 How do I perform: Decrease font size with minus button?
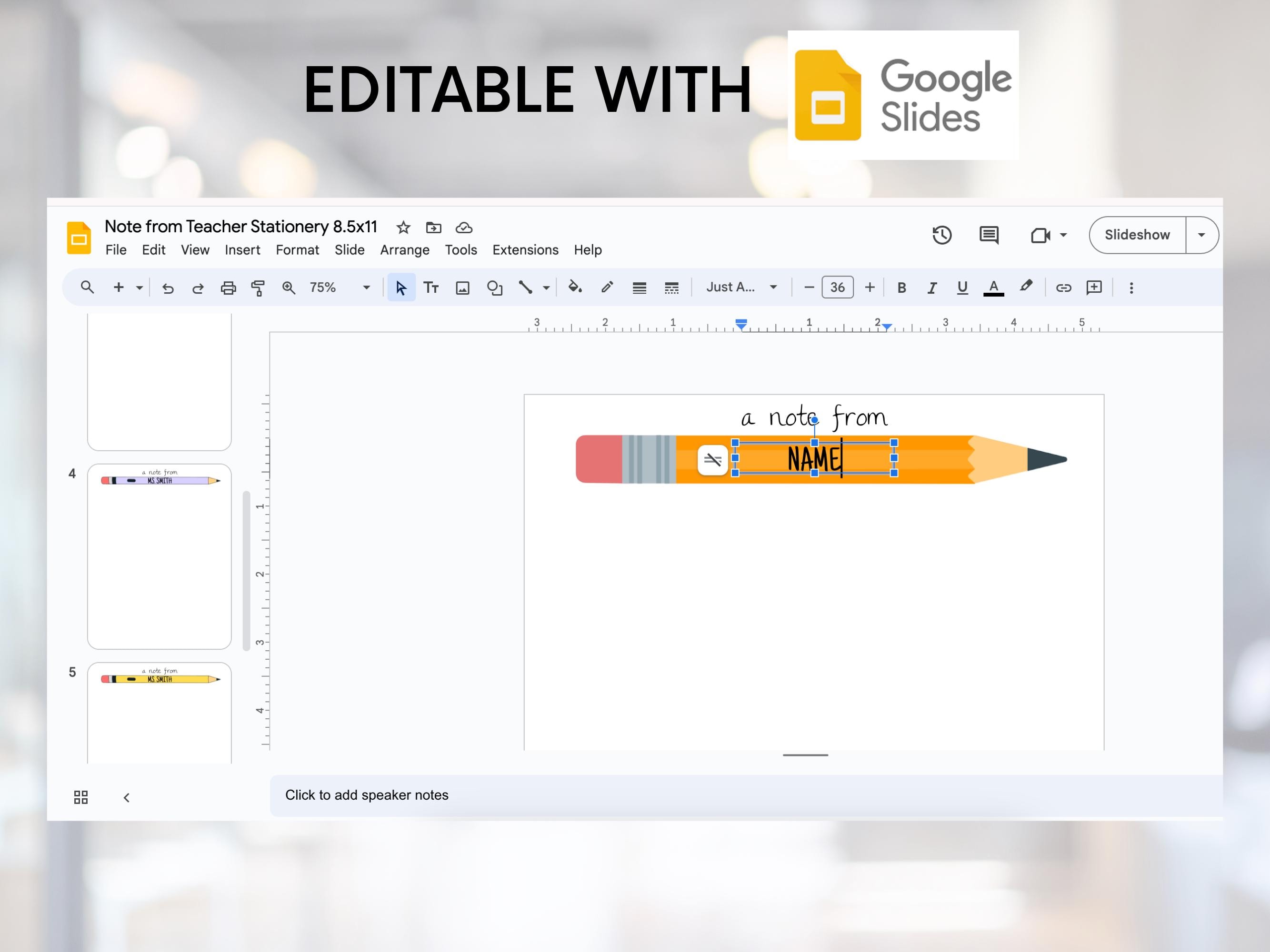[809, 287]
